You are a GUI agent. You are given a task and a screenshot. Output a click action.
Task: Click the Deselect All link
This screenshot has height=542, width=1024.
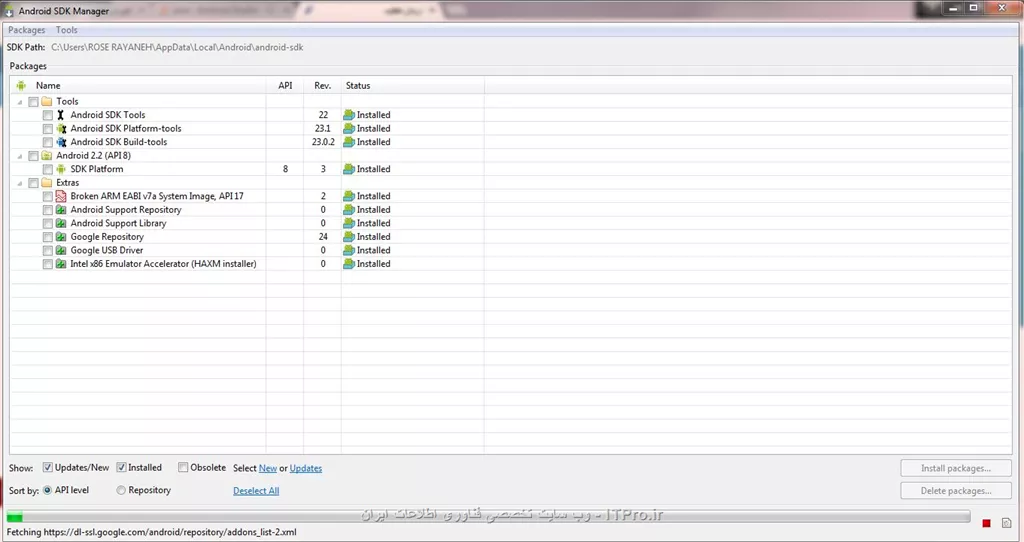256,491
